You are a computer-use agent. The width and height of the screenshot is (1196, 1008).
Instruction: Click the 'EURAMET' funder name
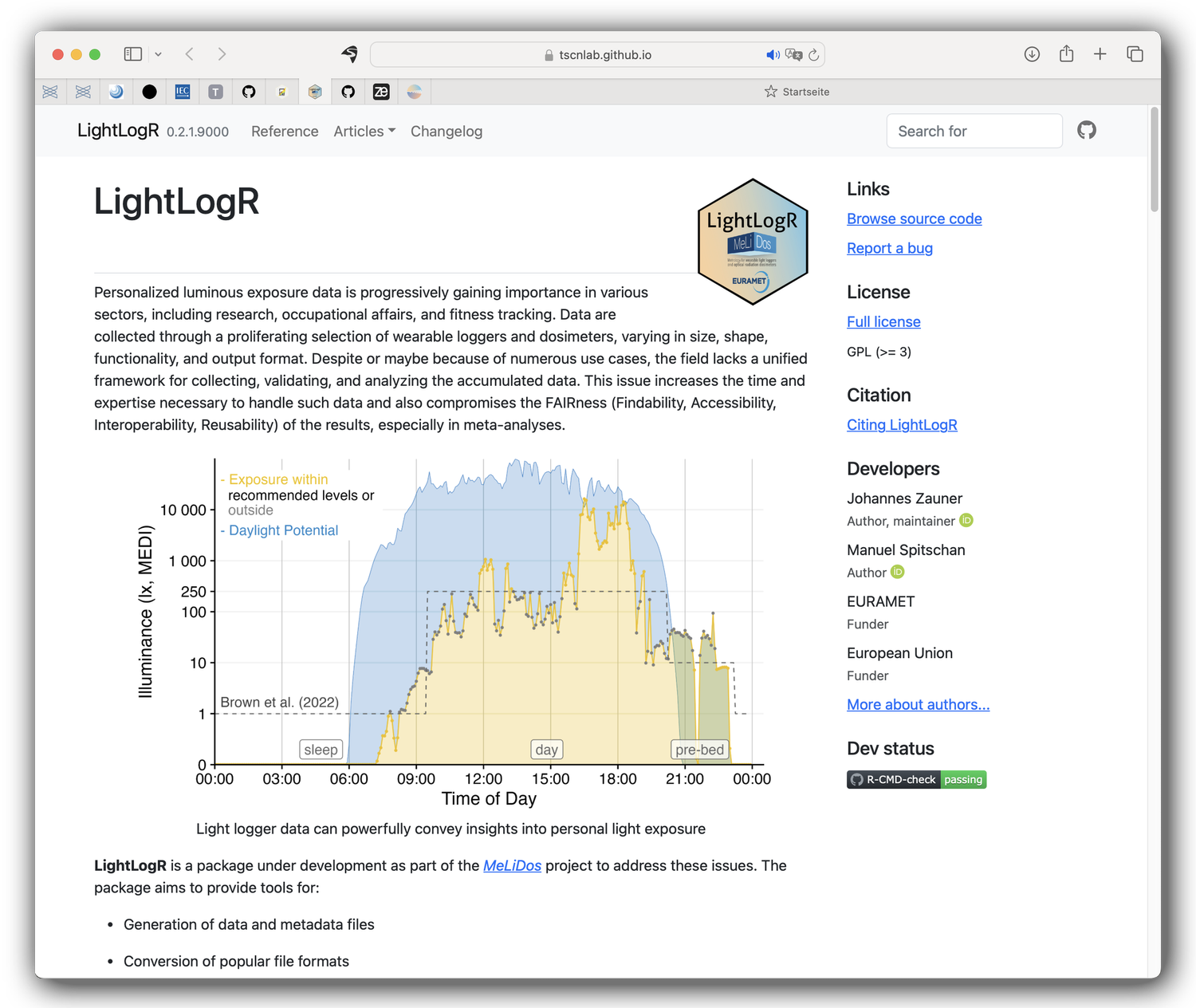click(x=880, y=601)
